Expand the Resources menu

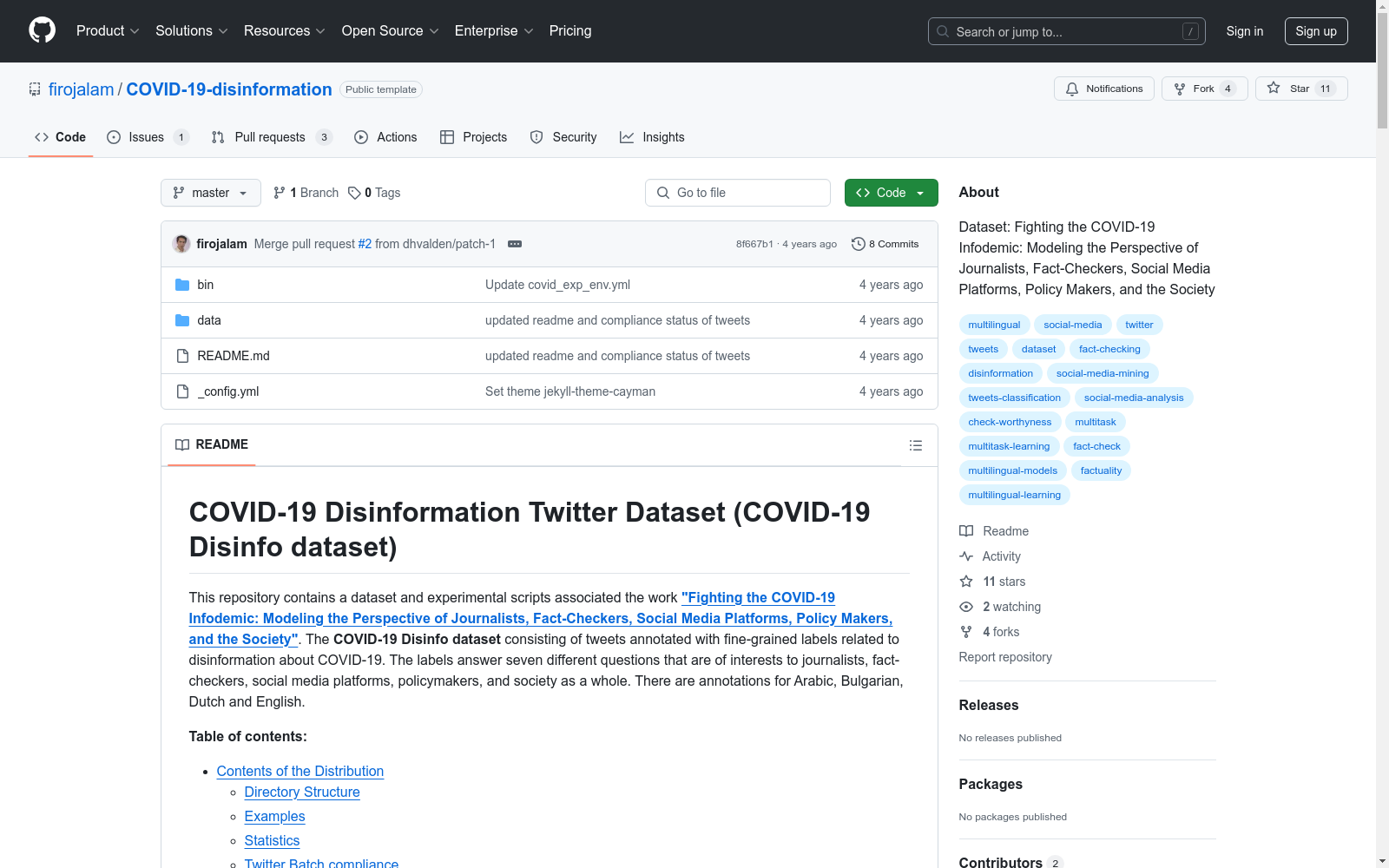(x=285, y=30)
